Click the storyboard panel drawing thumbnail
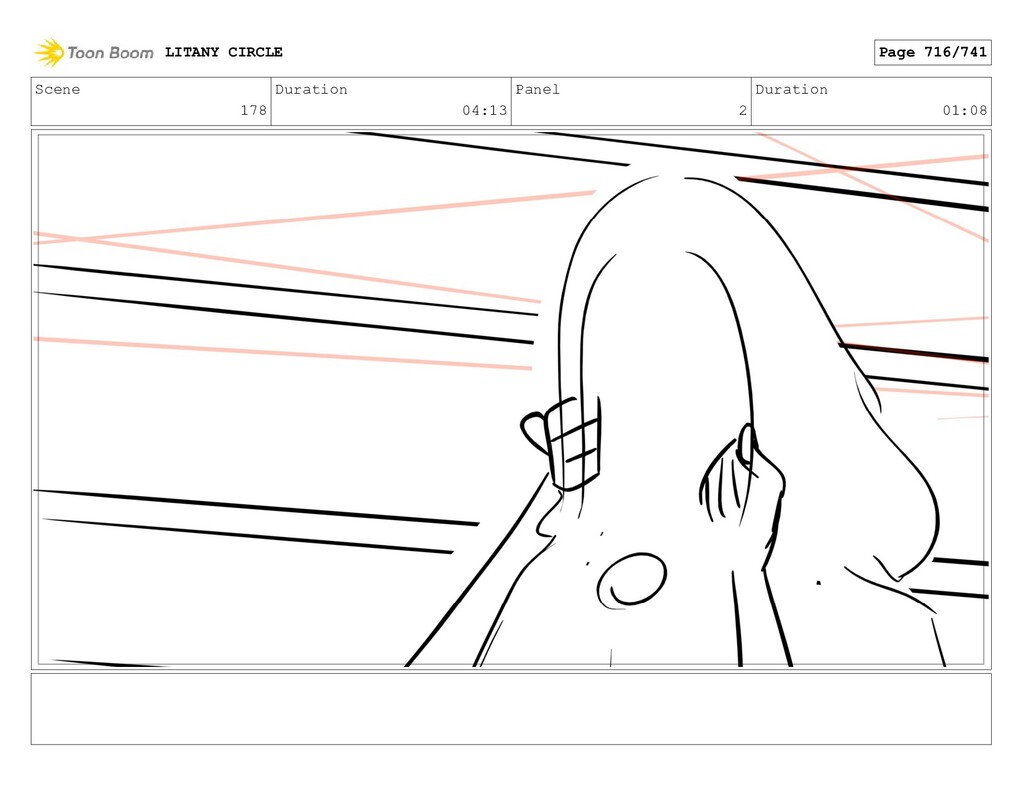Image resolution: width=1024 pixels, height=791 pixels. tap(511, 400)
